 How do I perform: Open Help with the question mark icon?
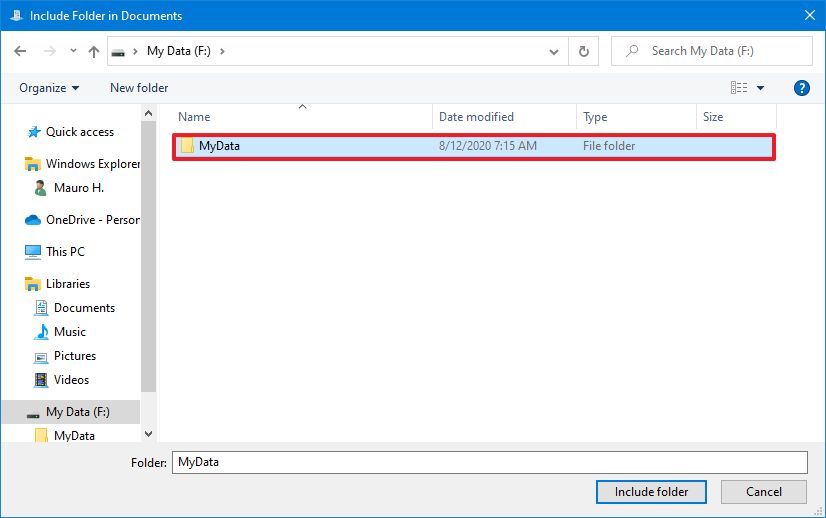point(802,88)
